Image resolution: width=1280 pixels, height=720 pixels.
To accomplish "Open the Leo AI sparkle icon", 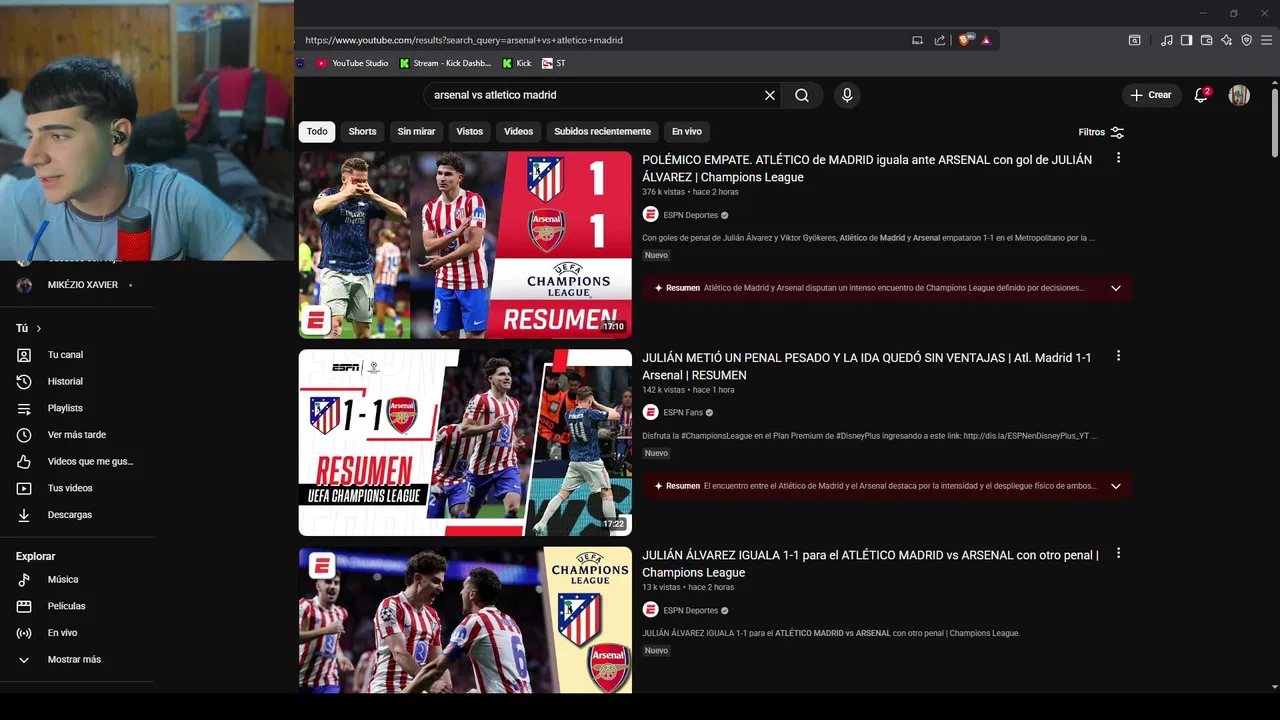I will [1227, 40].
